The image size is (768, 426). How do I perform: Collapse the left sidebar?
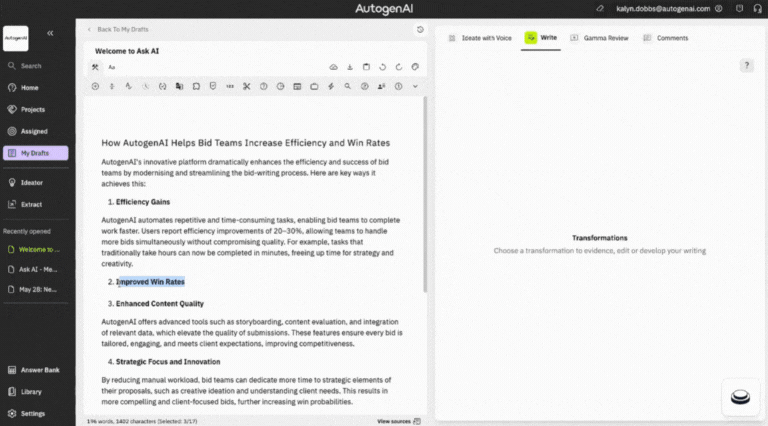click(50, 33)
